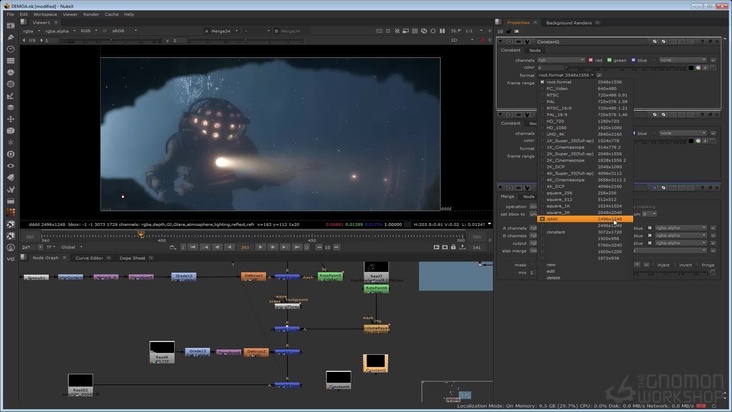Open the Image nodes toolbar icon
732x412 pixels.
click(x=10, y=26)
